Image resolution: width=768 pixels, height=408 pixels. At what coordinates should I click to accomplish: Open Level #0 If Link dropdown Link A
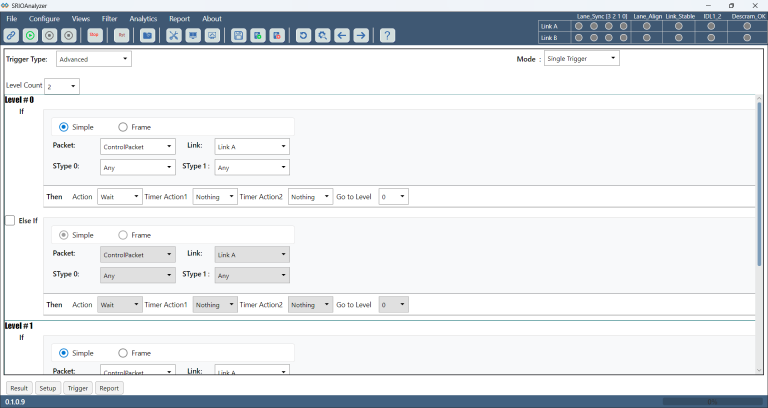pos(252,146)
